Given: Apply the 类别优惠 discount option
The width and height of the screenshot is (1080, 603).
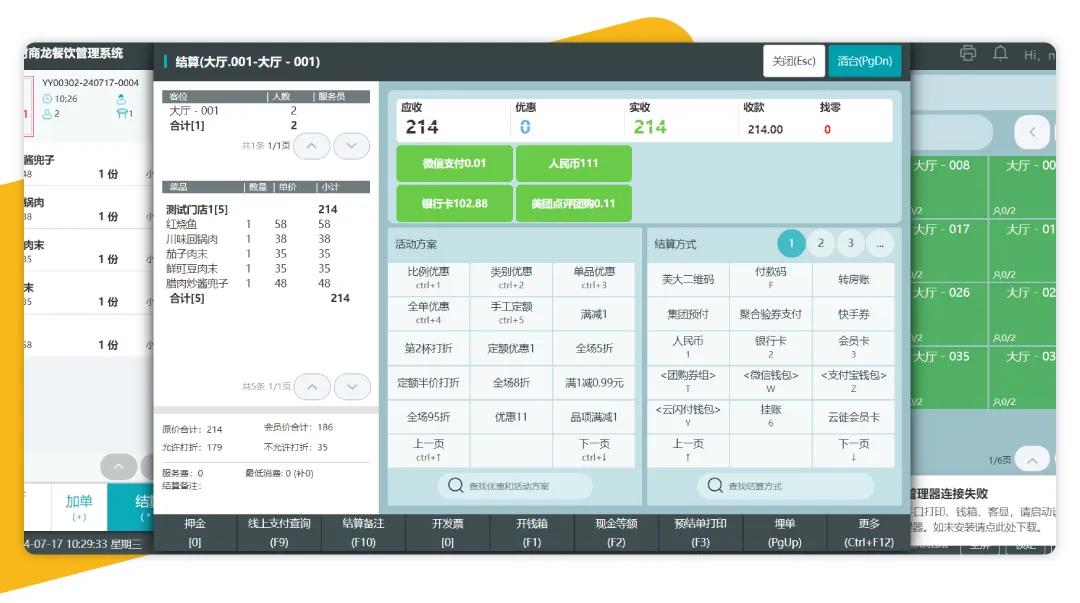Looking at the screenshot, I should coord(511,278).
